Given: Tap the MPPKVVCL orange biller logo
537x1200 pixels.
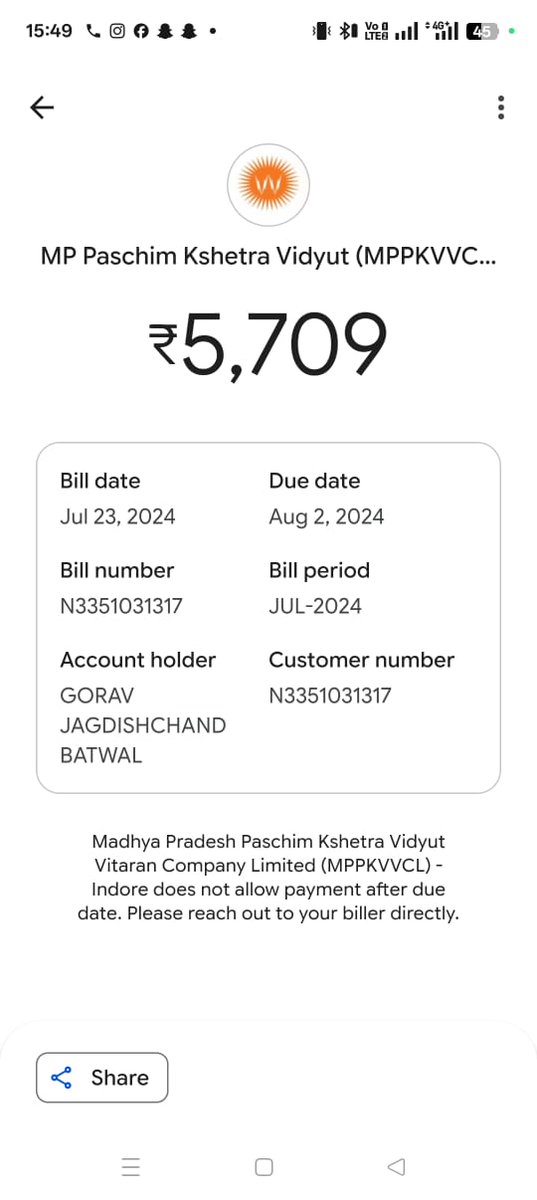Looking at the screenshot, I should (x=268, y=185).
